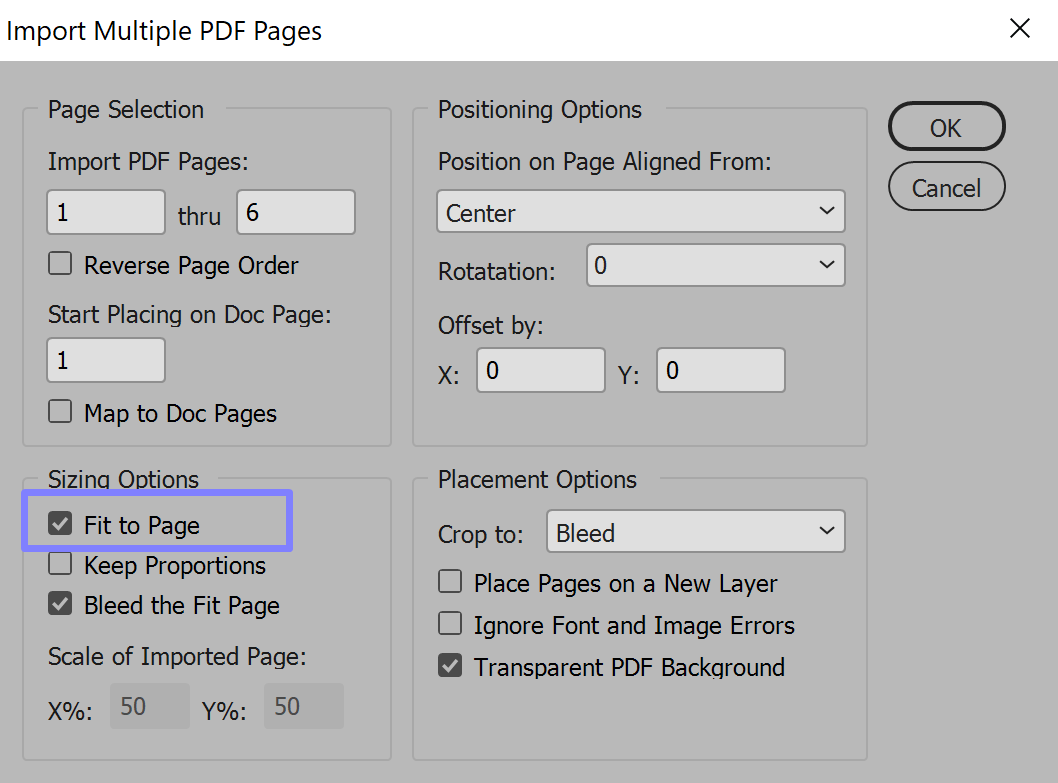Image resolution: width=1058 pixels, height=783 pixels.
Task: Click the Y offset input field
Action: pyautogui.click(x=720, y=371)
